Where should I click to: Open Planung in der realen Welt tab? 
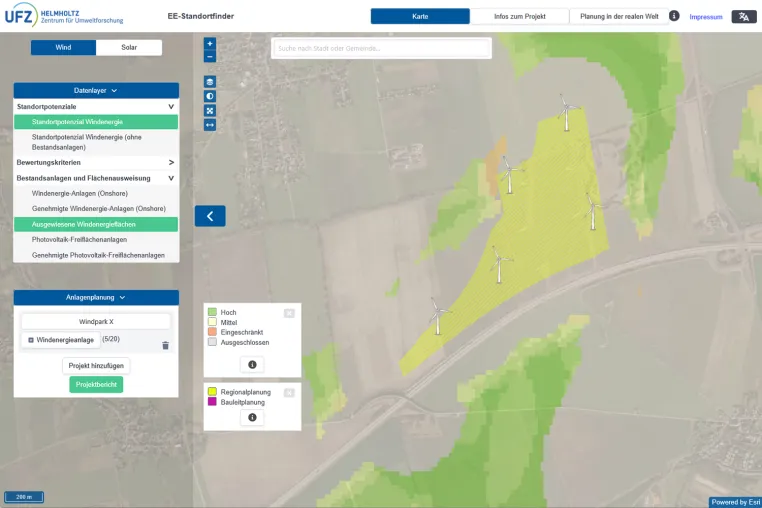point(619,16)
